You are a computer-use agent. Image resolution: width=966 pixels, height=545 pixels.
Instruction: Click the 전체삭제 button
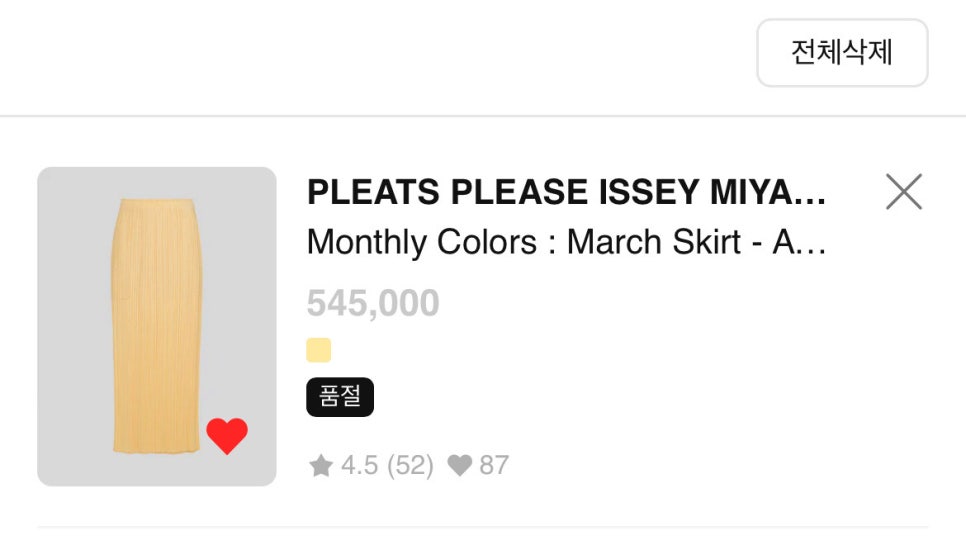click(x=842, y=52)
